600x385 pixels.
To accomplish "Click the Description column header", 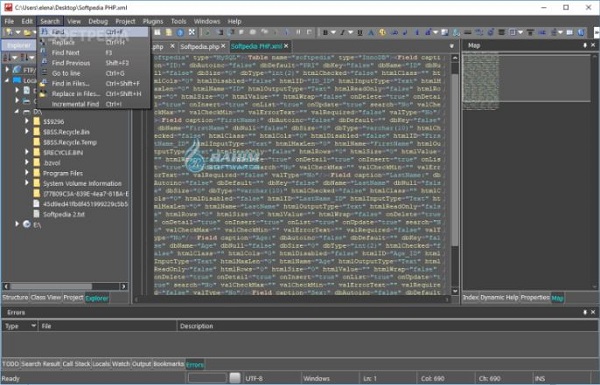I will [388, 326].
